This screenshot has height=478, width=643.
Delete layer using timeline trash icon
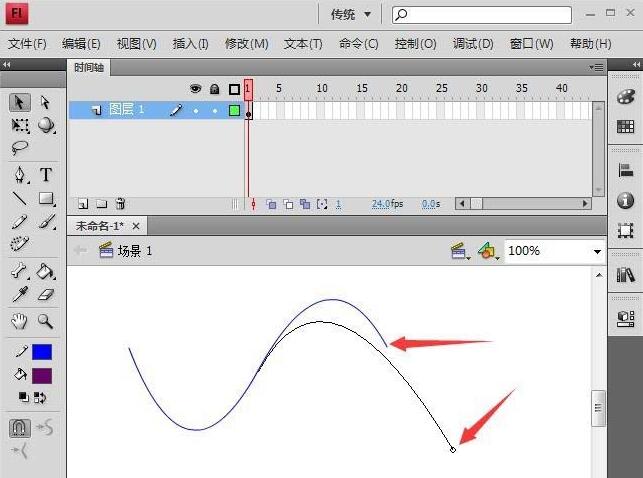point(120,204)
